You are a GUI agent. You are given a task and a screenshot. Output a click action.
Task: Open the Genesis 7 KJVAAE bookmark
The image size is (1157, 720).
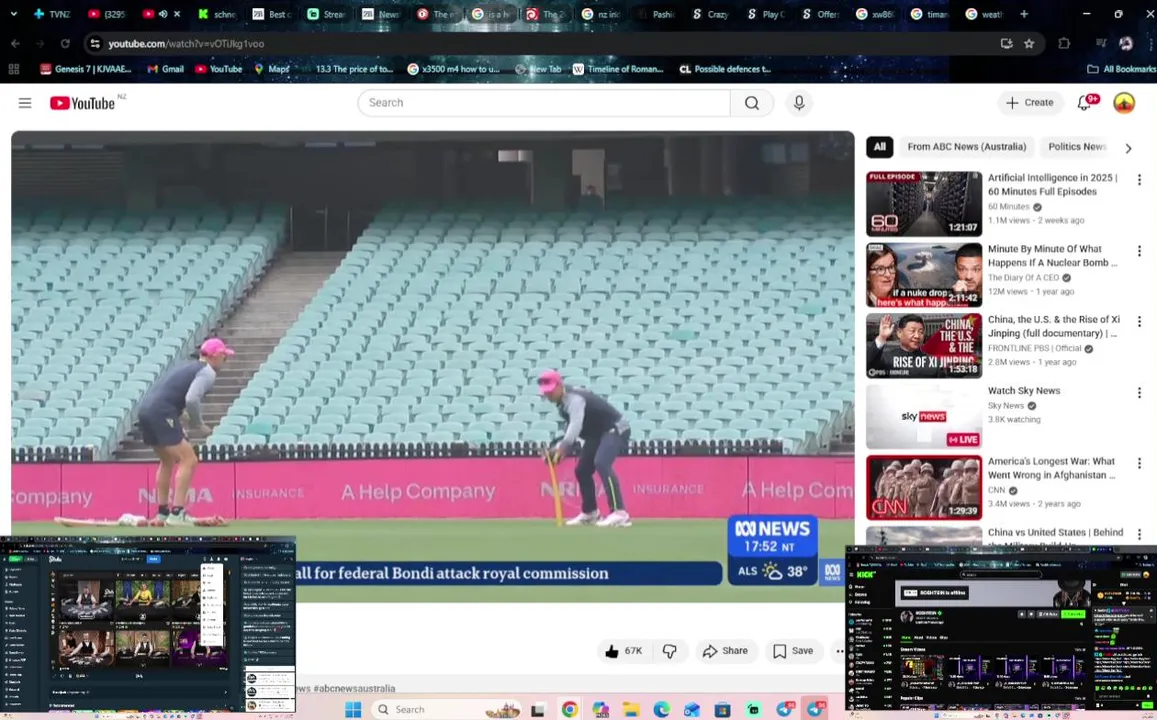point(86,69)
